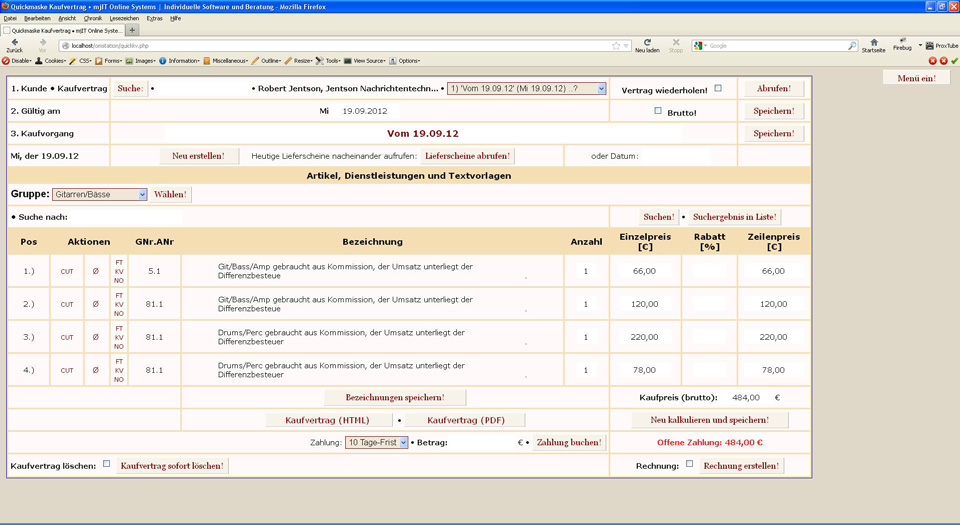Open CSS developer toolbar item
The width and height of the screenshot is (960, 525).
click(81, 61)
